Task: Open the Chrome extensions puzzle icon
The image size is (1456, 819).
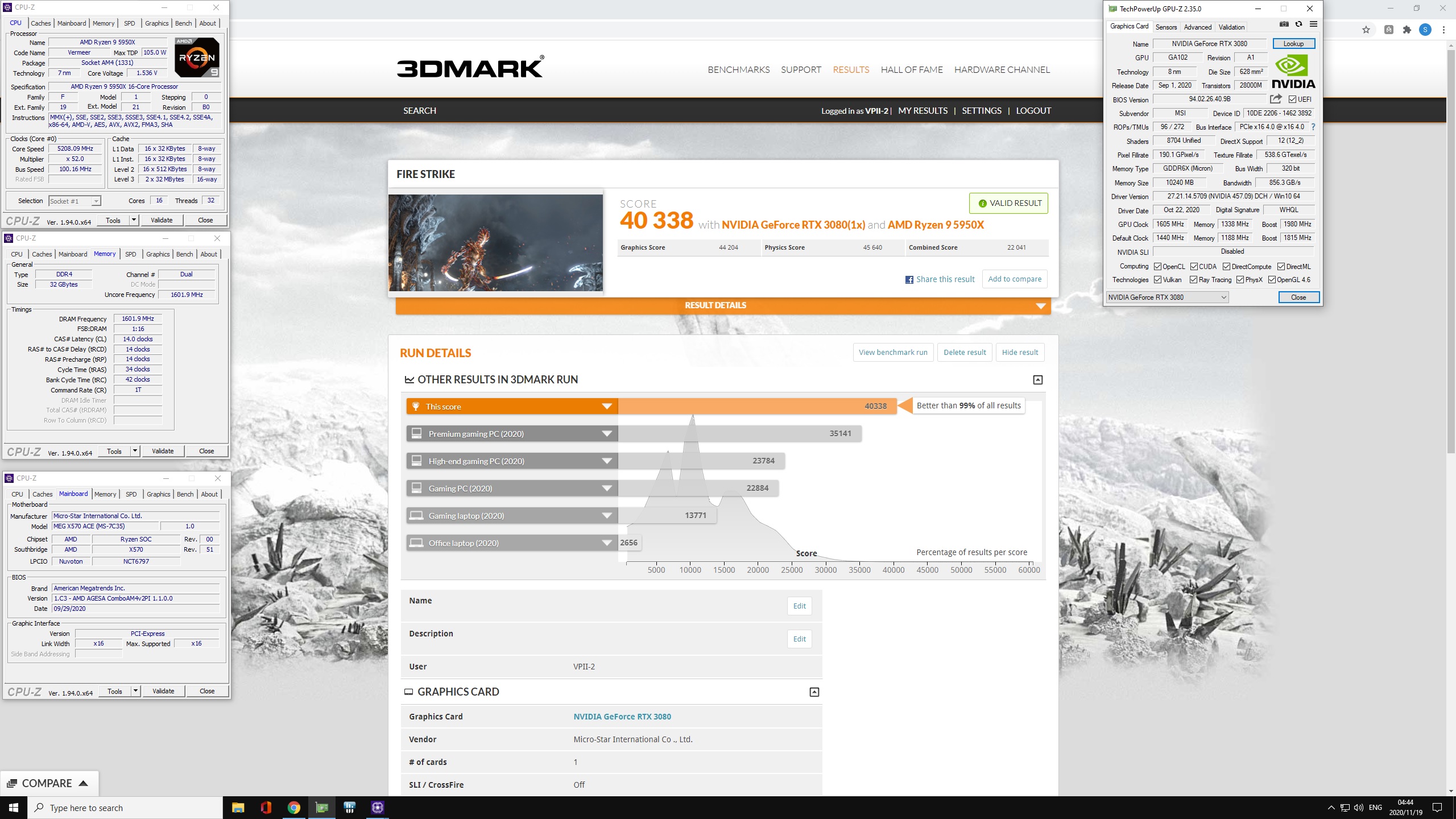Action: point(1407,30)
